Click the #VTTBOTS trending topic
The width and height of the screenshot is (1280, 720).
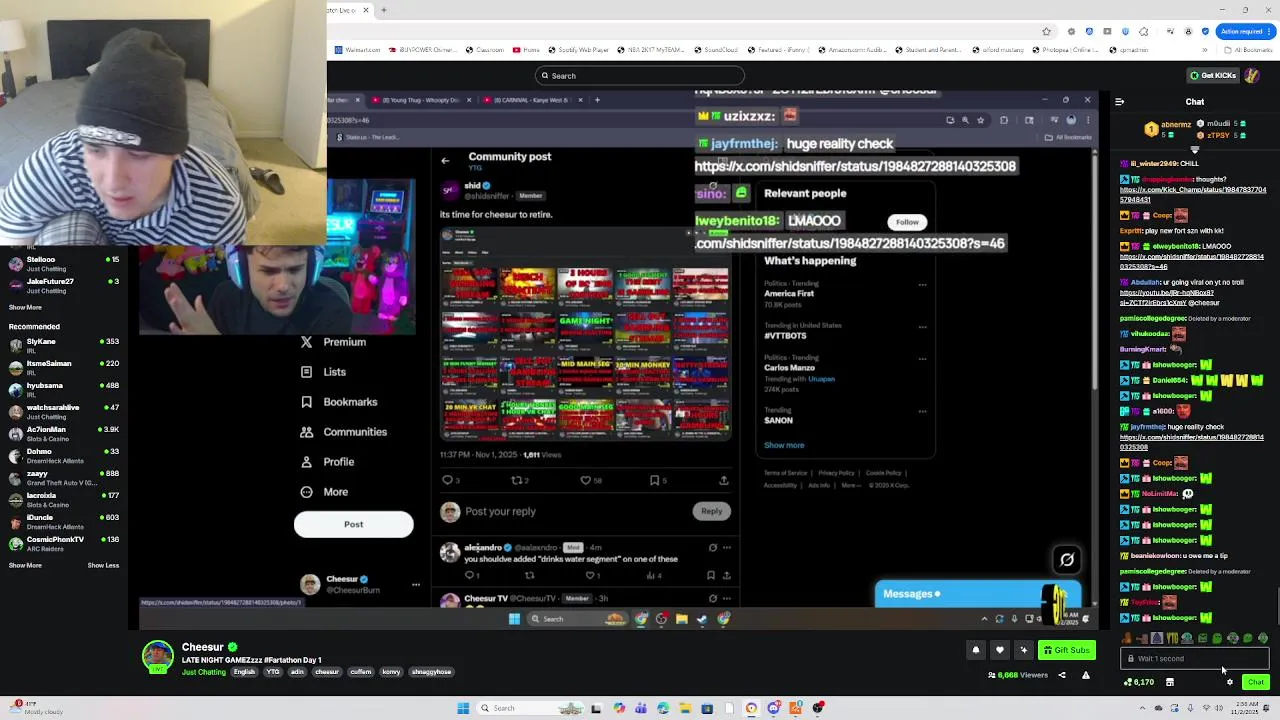[785, 336]
